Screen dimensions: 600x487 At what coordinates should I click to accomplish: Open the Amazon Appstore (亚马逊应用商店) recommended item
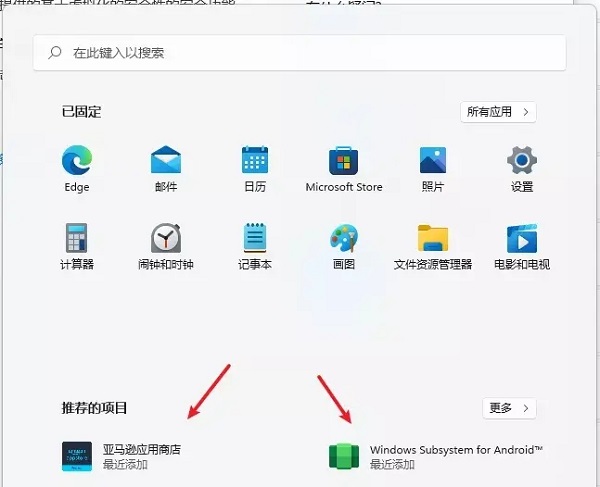point(122,456)
